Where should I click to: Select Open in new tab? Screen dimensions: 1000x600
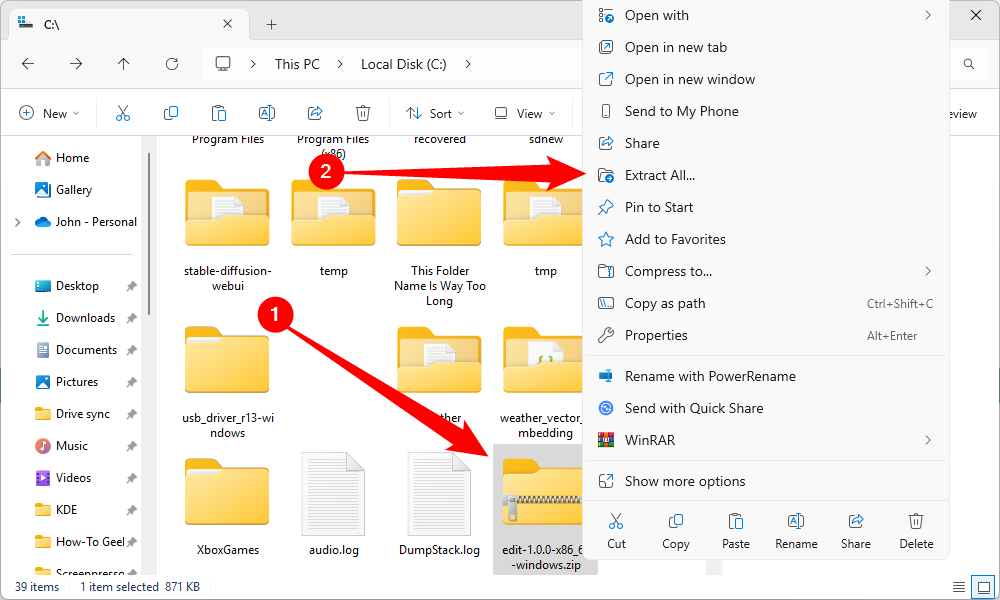point(765,47)
